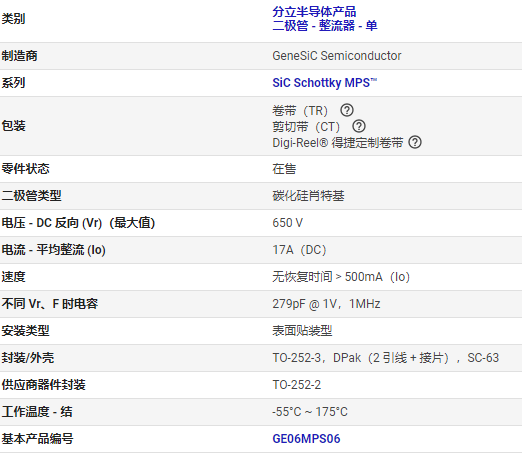Click the 279pF @ 1V, 1MHz capacitance value
The image size is (522, 453).
tap(326, 304)
